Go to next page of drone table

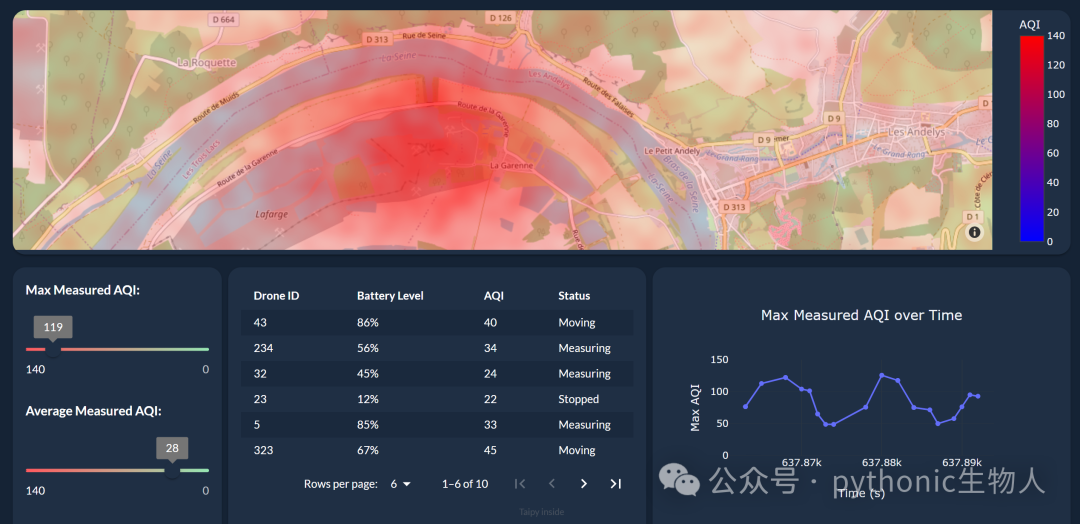coord(584,484)
